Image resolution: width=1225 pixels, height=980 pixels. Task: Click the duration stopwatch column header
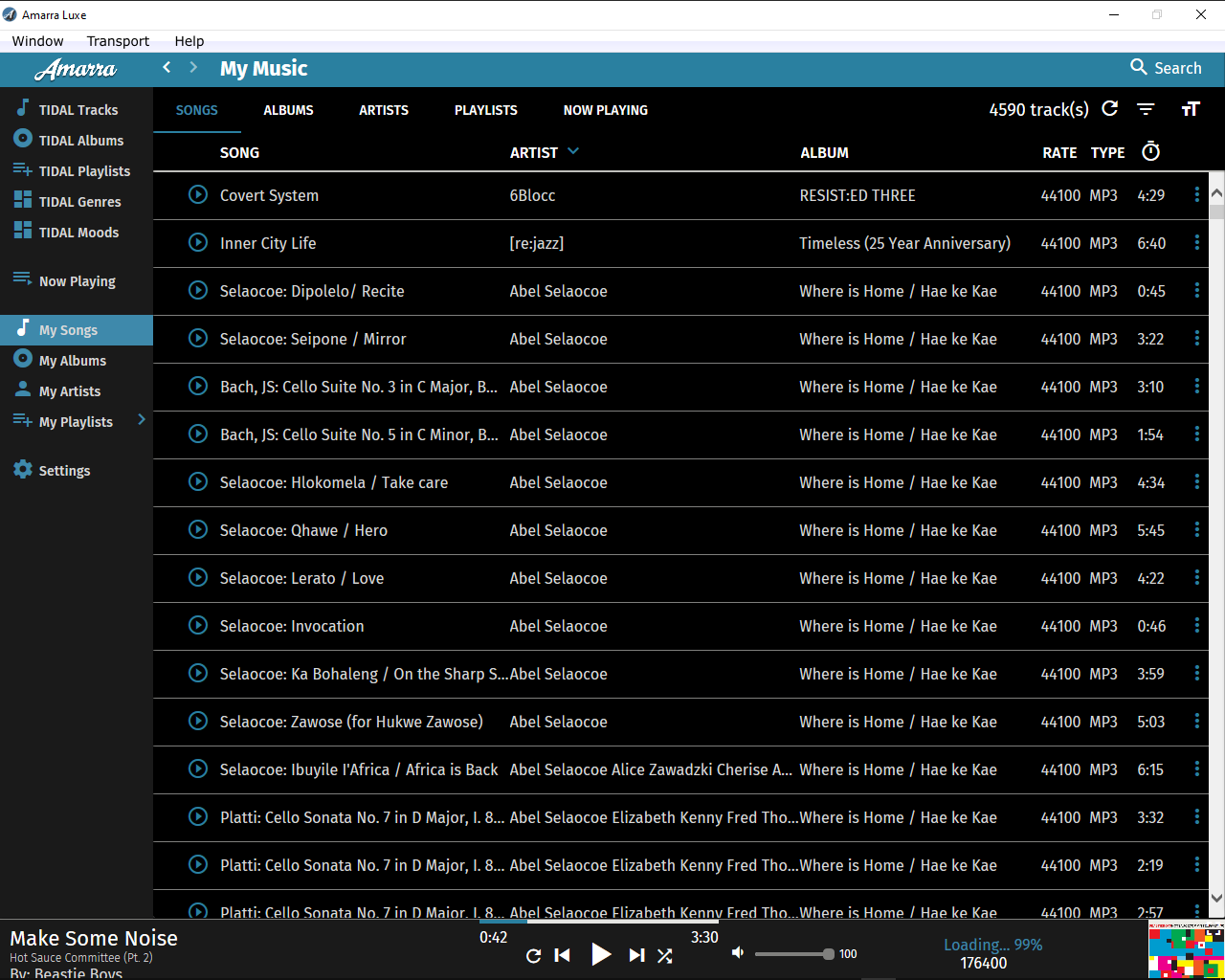click(x=1151, y=151)
